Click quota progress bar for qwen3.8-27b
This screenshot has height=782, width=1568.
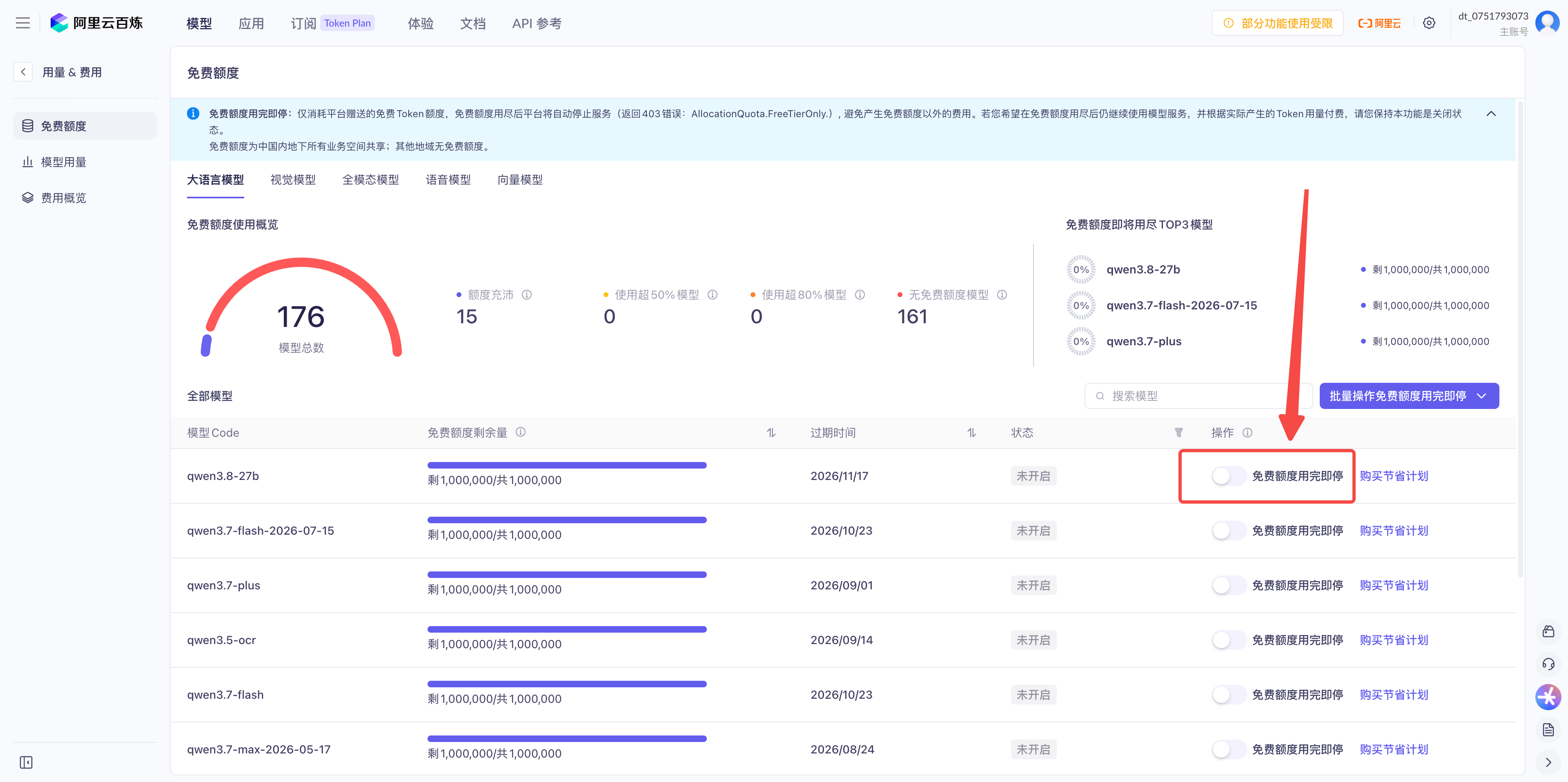(x=567, y=466)
